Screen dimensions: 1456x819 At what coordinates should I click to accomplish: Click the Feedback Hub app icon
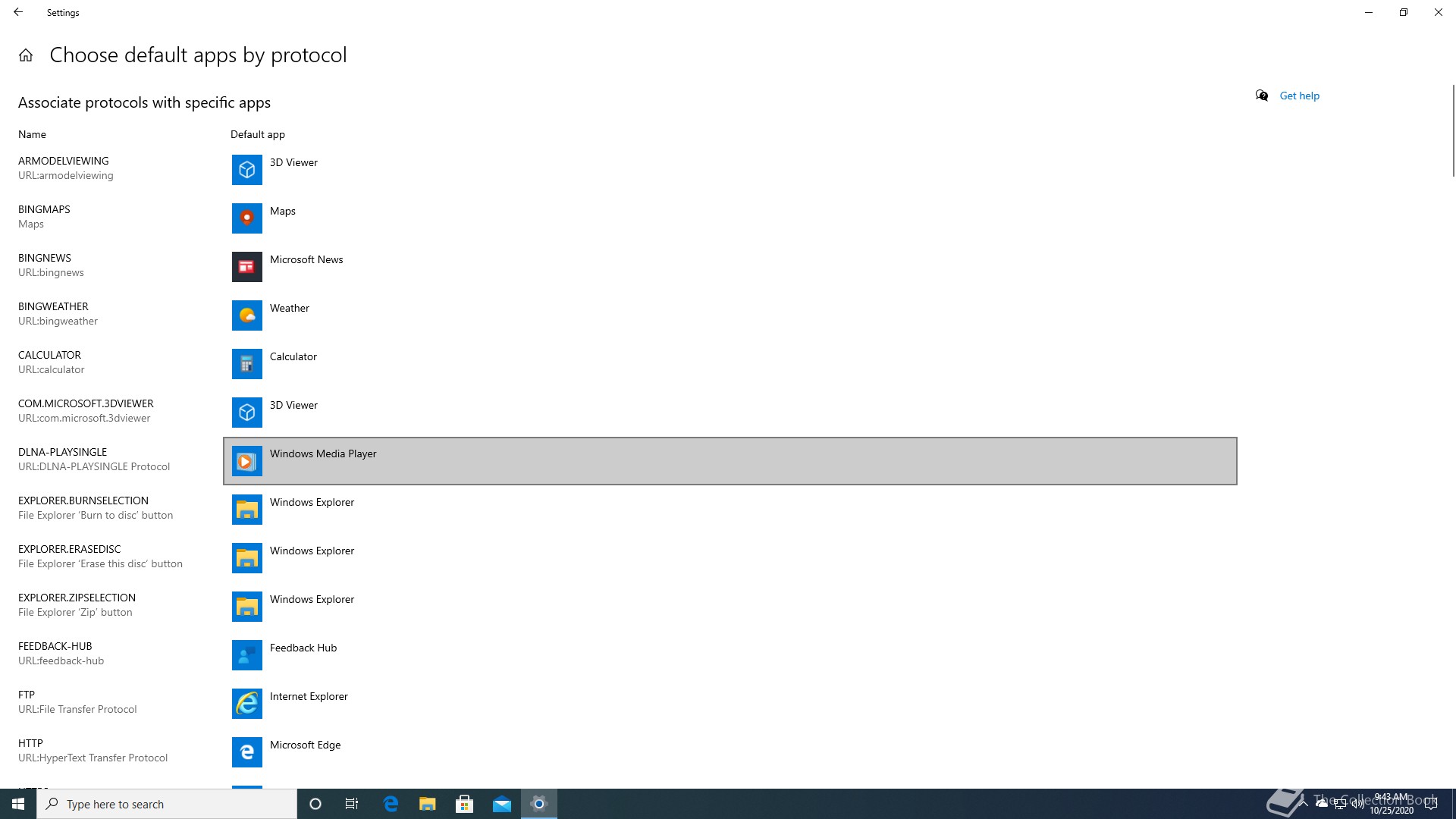pos(246,655)
